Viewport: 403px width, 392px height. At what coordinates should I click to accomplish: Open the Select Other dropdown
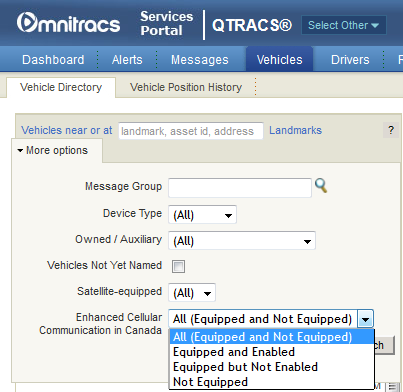[x=344, y=25]
